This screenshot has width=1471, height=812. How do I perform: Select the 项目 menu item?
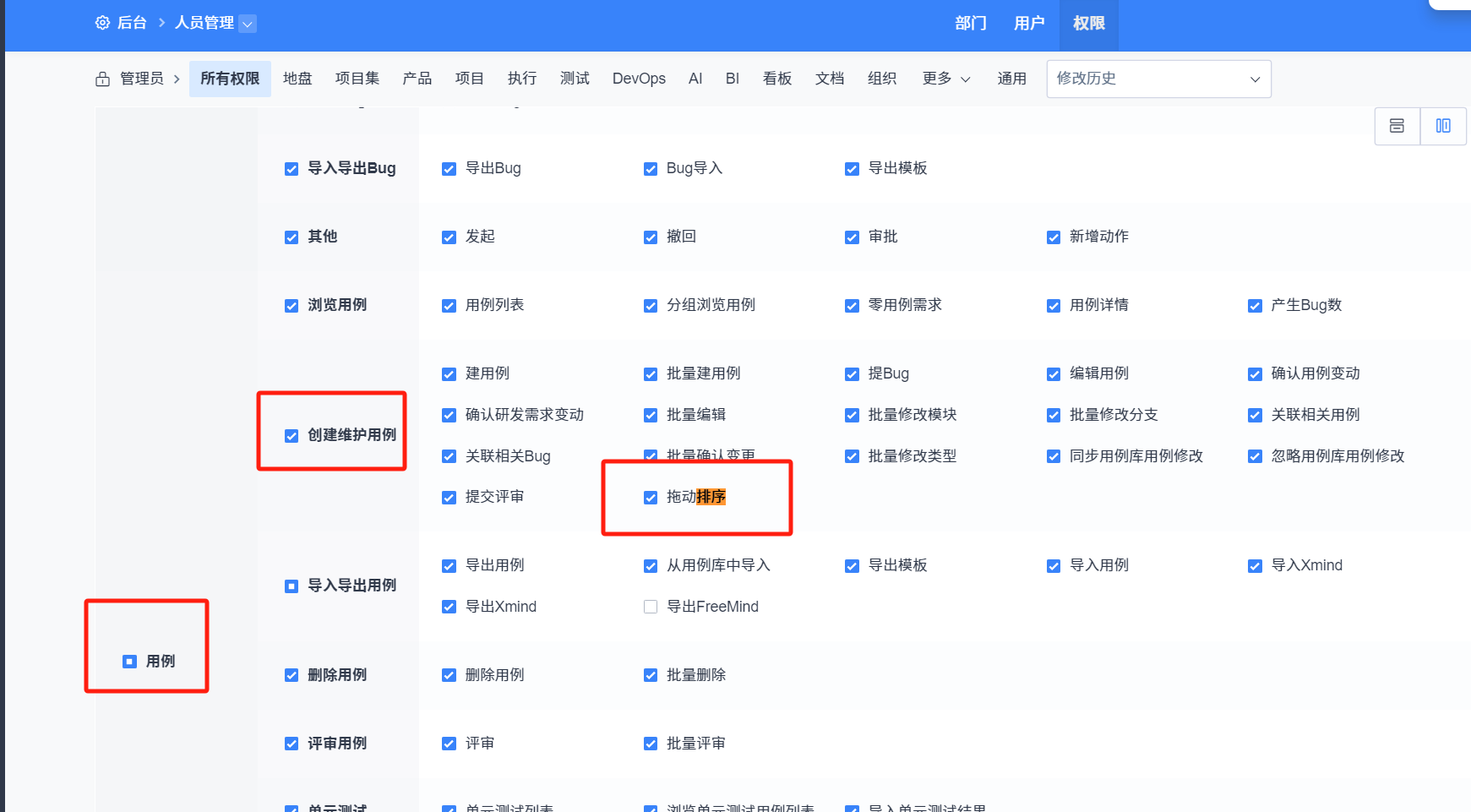click(470, 79)
